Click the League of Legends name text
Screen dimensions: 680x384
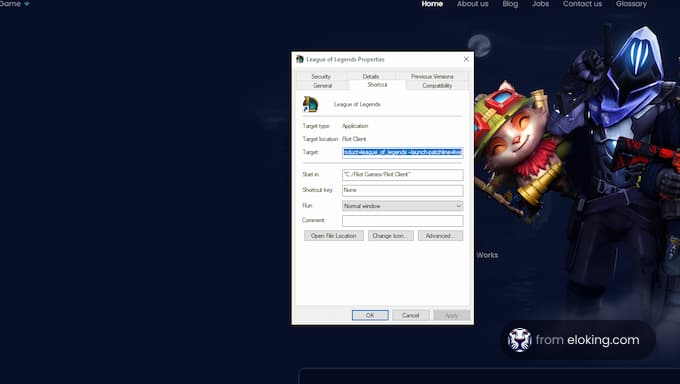pyautogui.click(x=357, y=105)
